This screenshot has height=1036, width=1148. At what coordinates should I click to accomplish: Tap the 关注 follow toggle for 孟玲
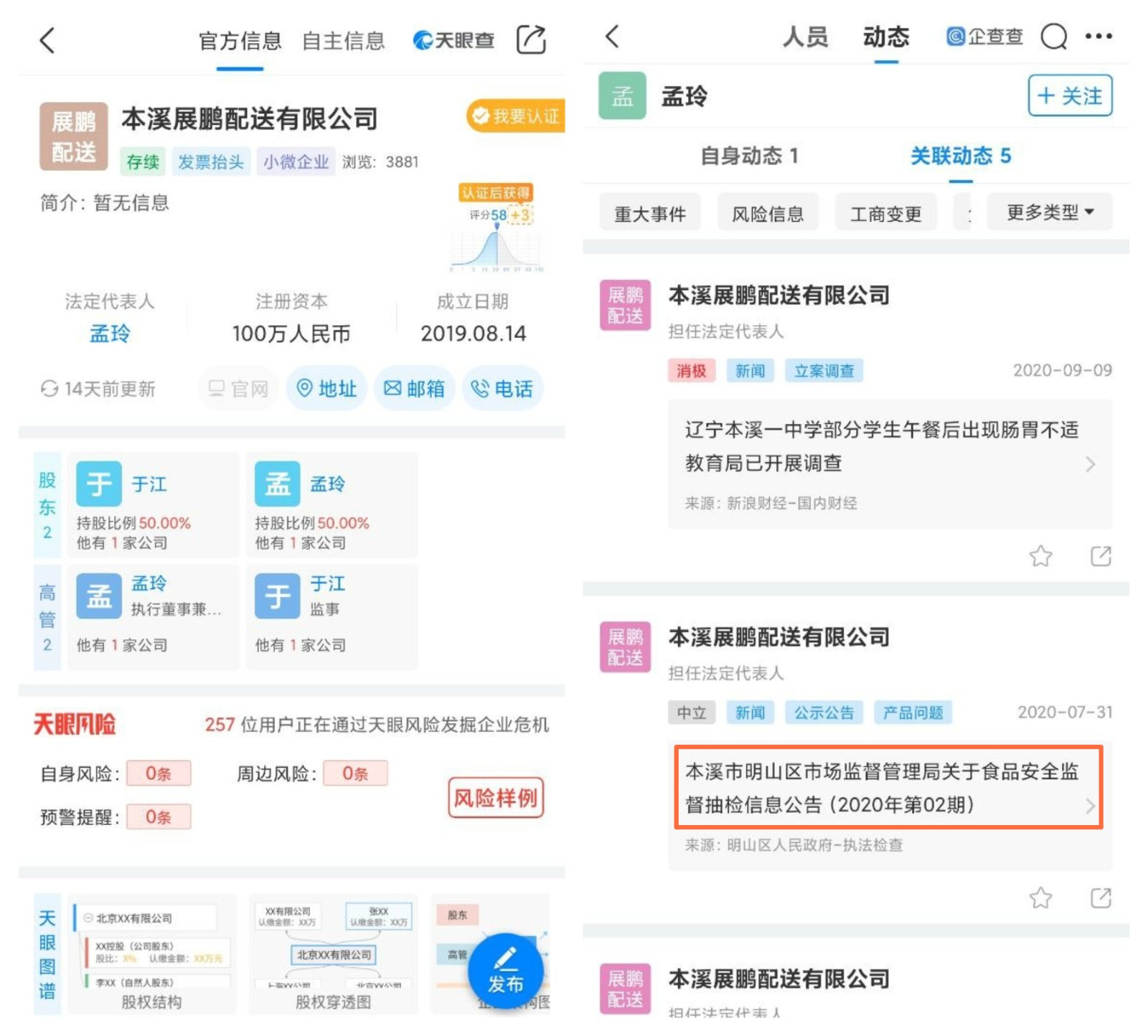click(x=1069, y=96)
